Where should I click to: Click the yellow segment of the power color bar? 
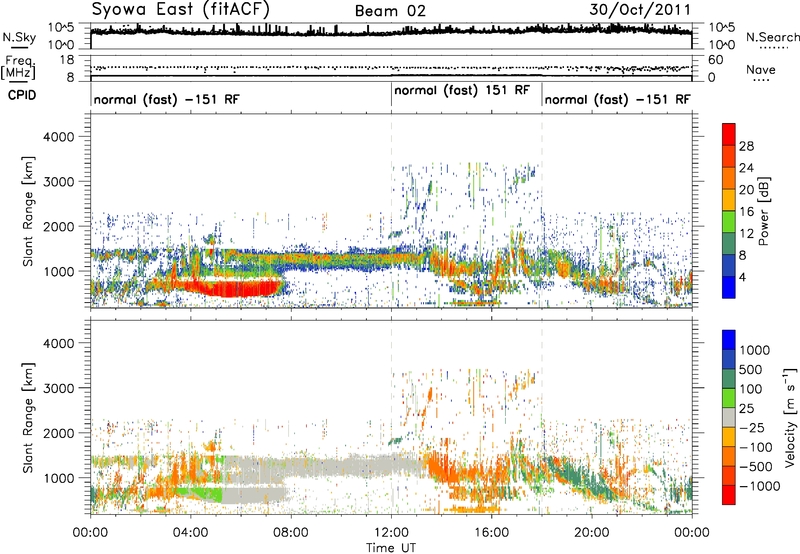click(x=729, y=200)
